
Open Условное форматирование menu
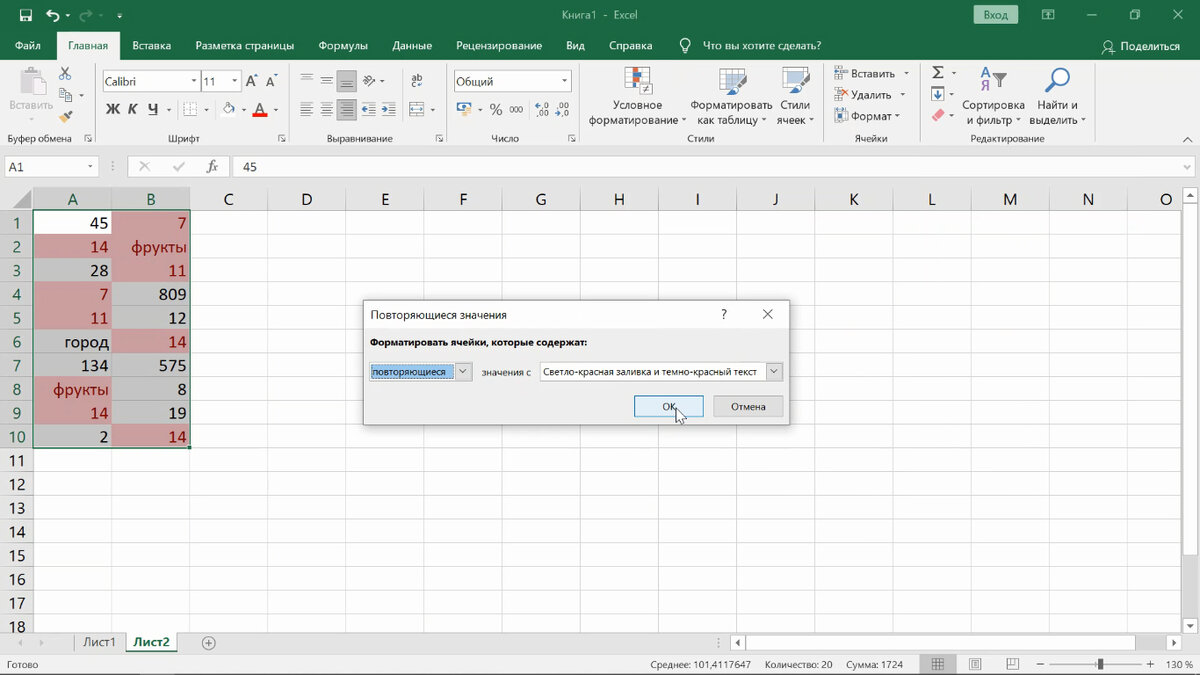click(x=637, y=97)
